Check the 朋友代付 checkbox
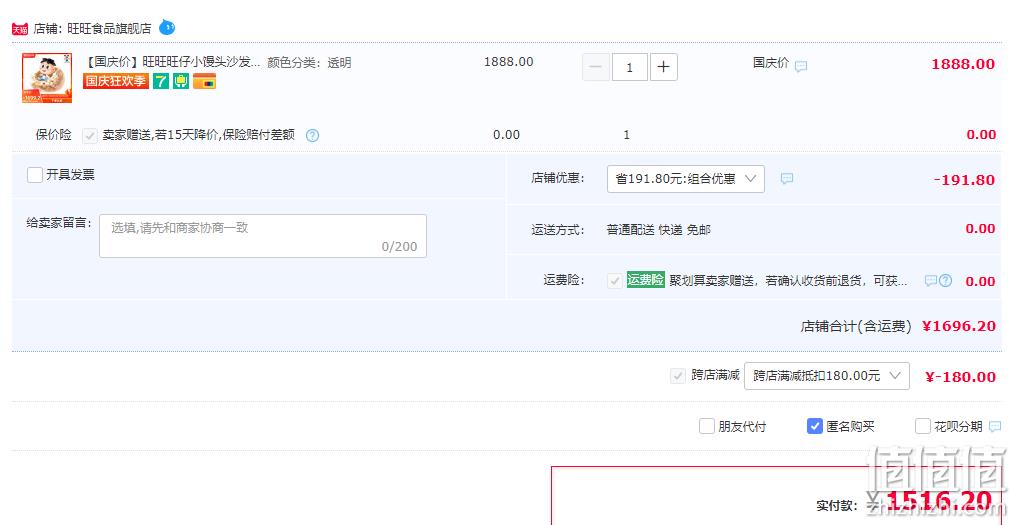The image size is (1016, 525). pyautogui.click(x=706, y=426)
